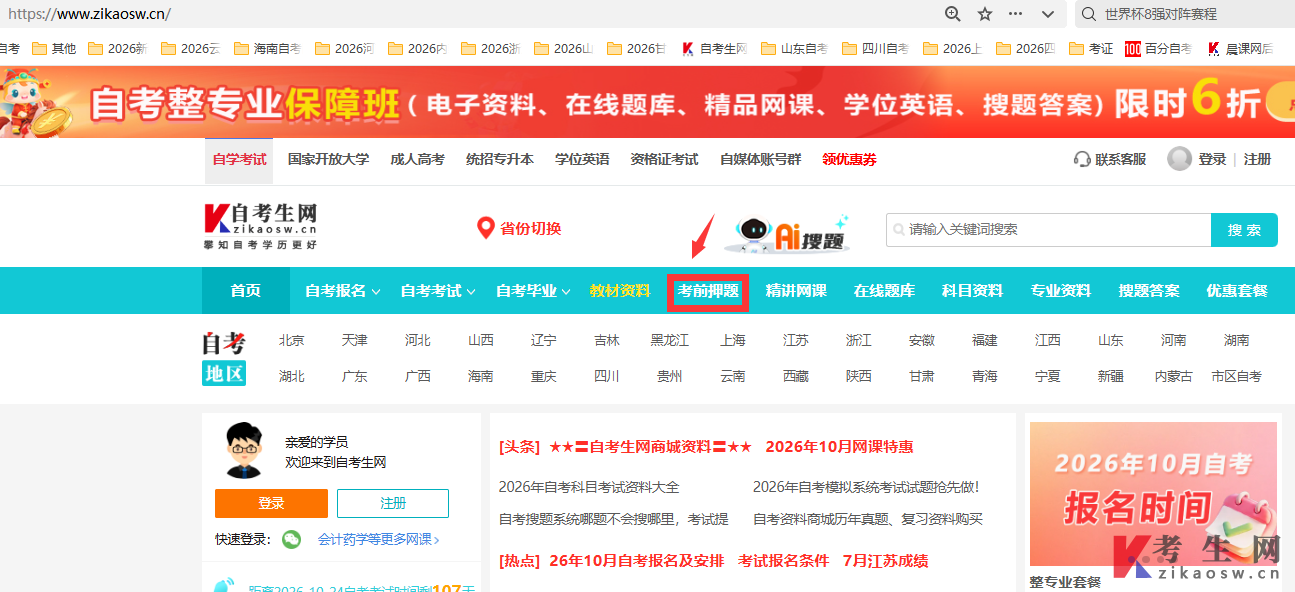This screenshot has height=592, width=1295.
Task: Open 在线题库 in the navigation bar
Action: [884, 291]
